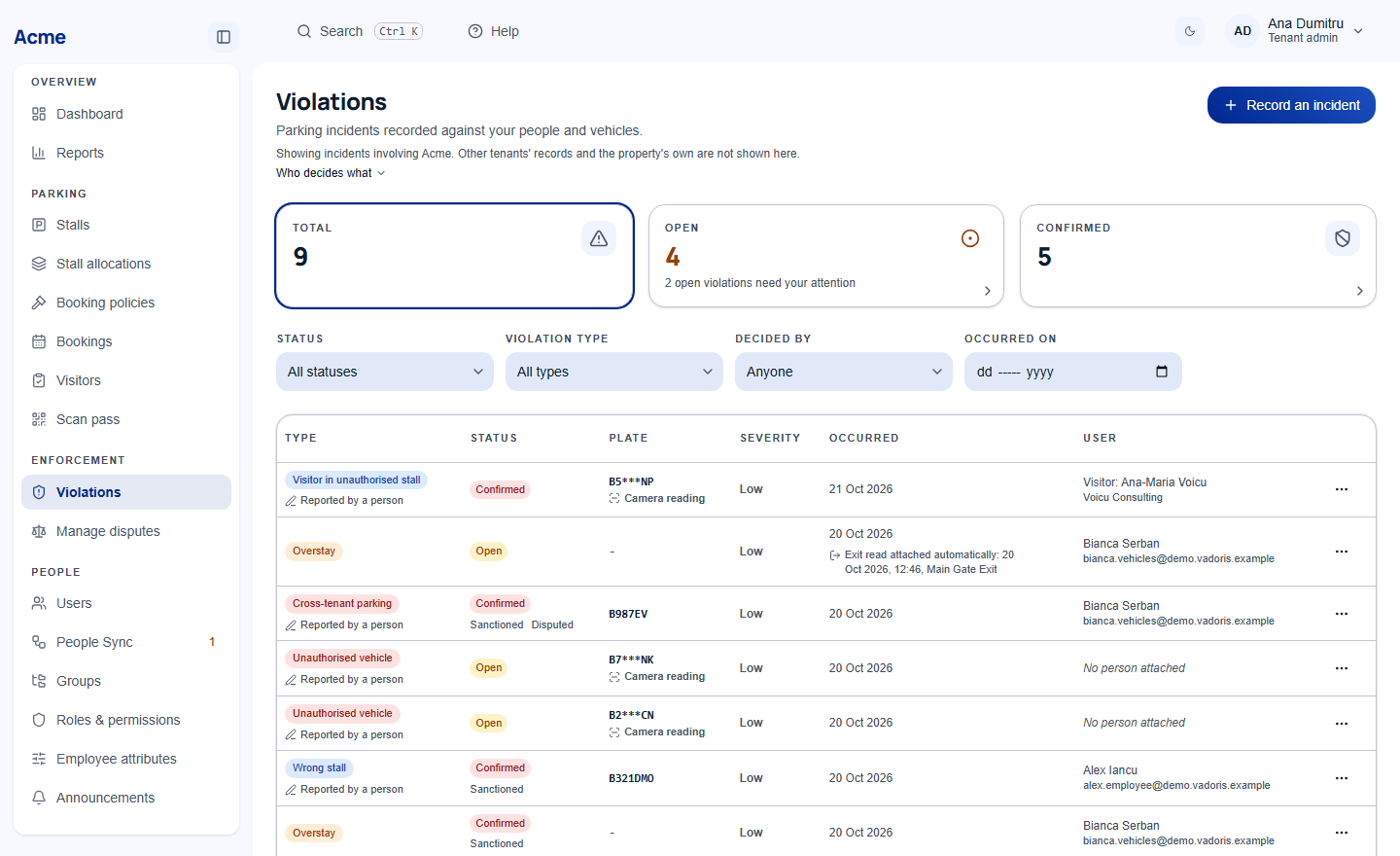Open the All types dropdown

point(614,372)
